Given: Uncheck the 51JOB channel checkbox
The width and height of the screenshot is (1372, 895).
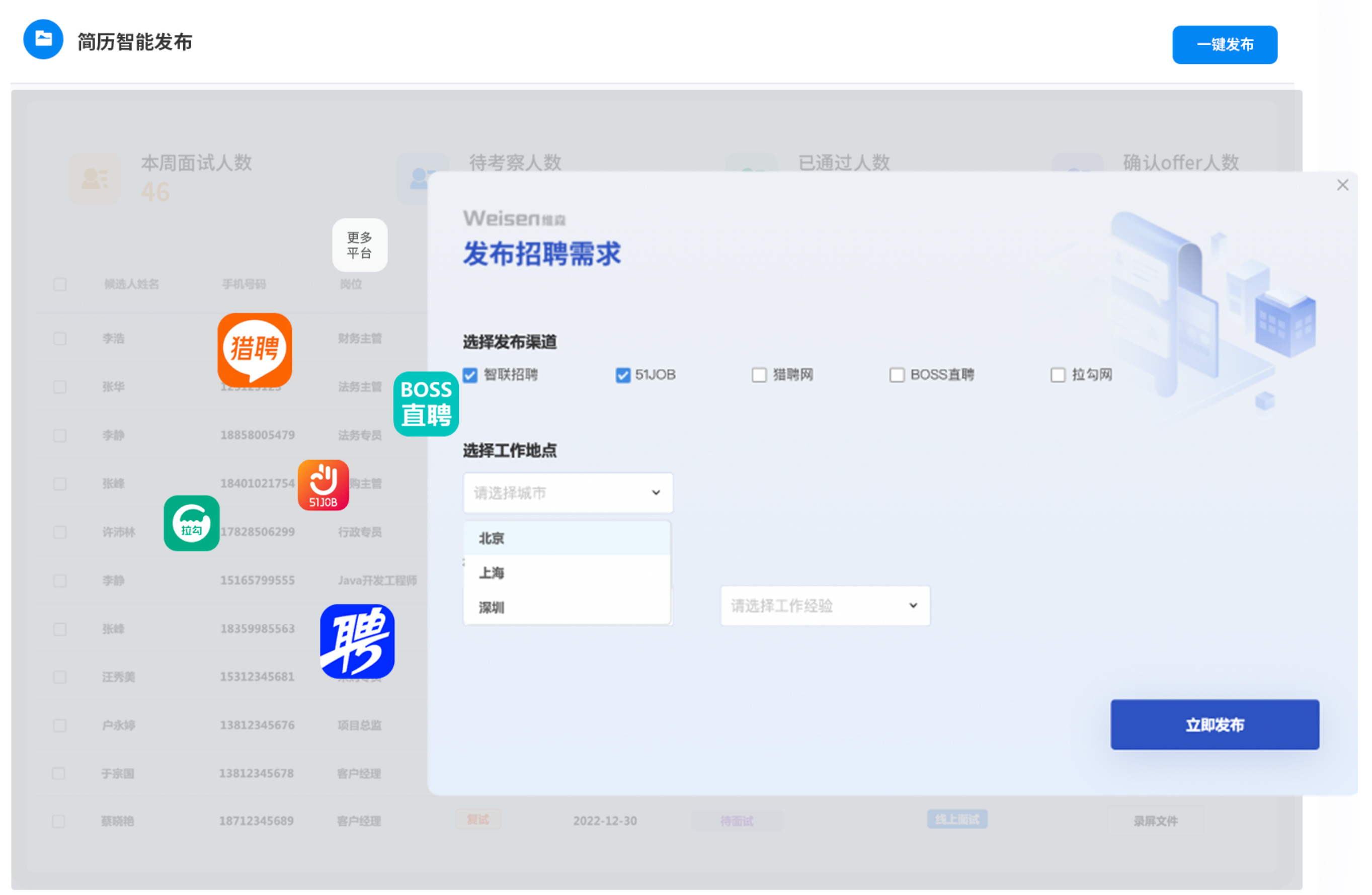Looking at the screenshot, I should [x=623, y=375].
